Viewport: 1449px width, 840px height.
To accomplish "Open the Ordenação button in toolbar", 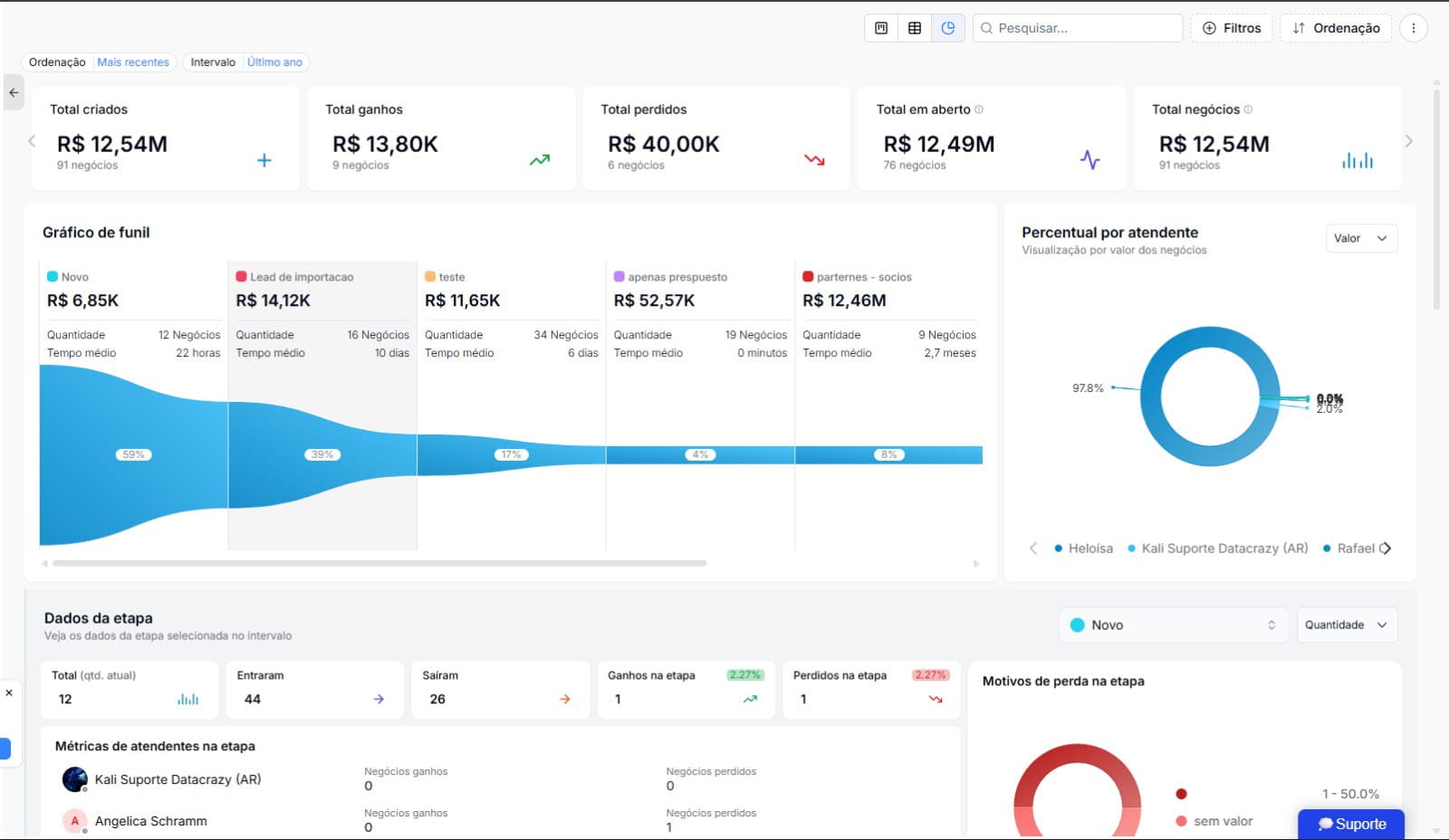I will pos(1336,28).
